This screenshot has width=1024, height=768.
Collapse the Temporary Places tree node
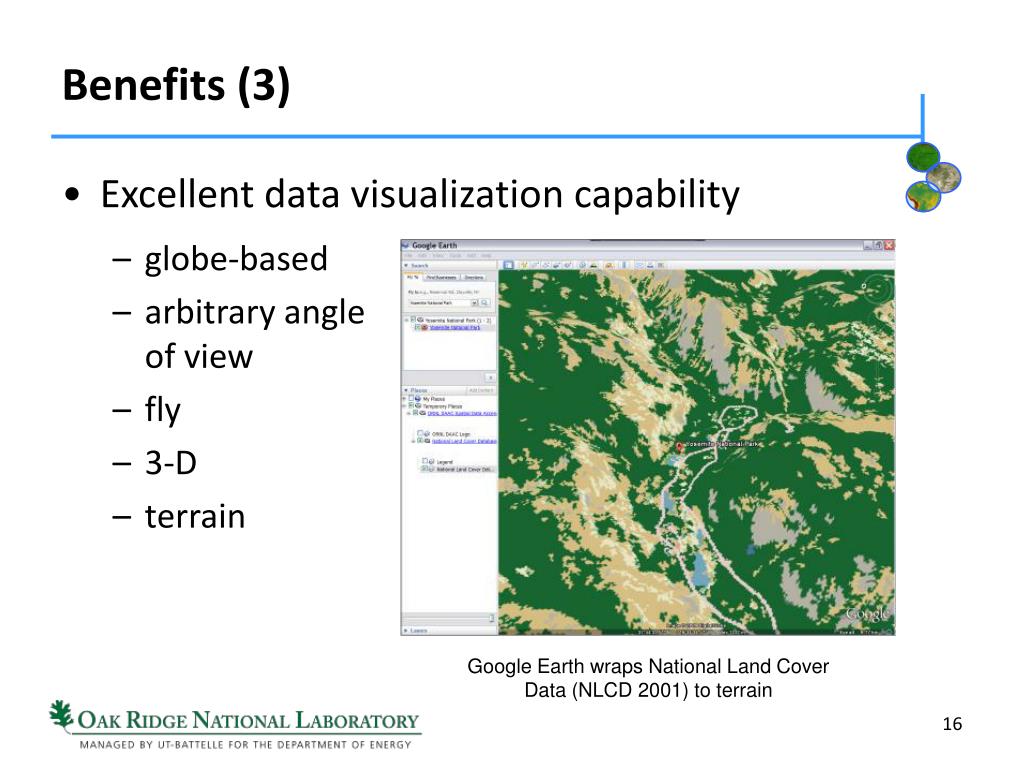[x=404, y=406]
